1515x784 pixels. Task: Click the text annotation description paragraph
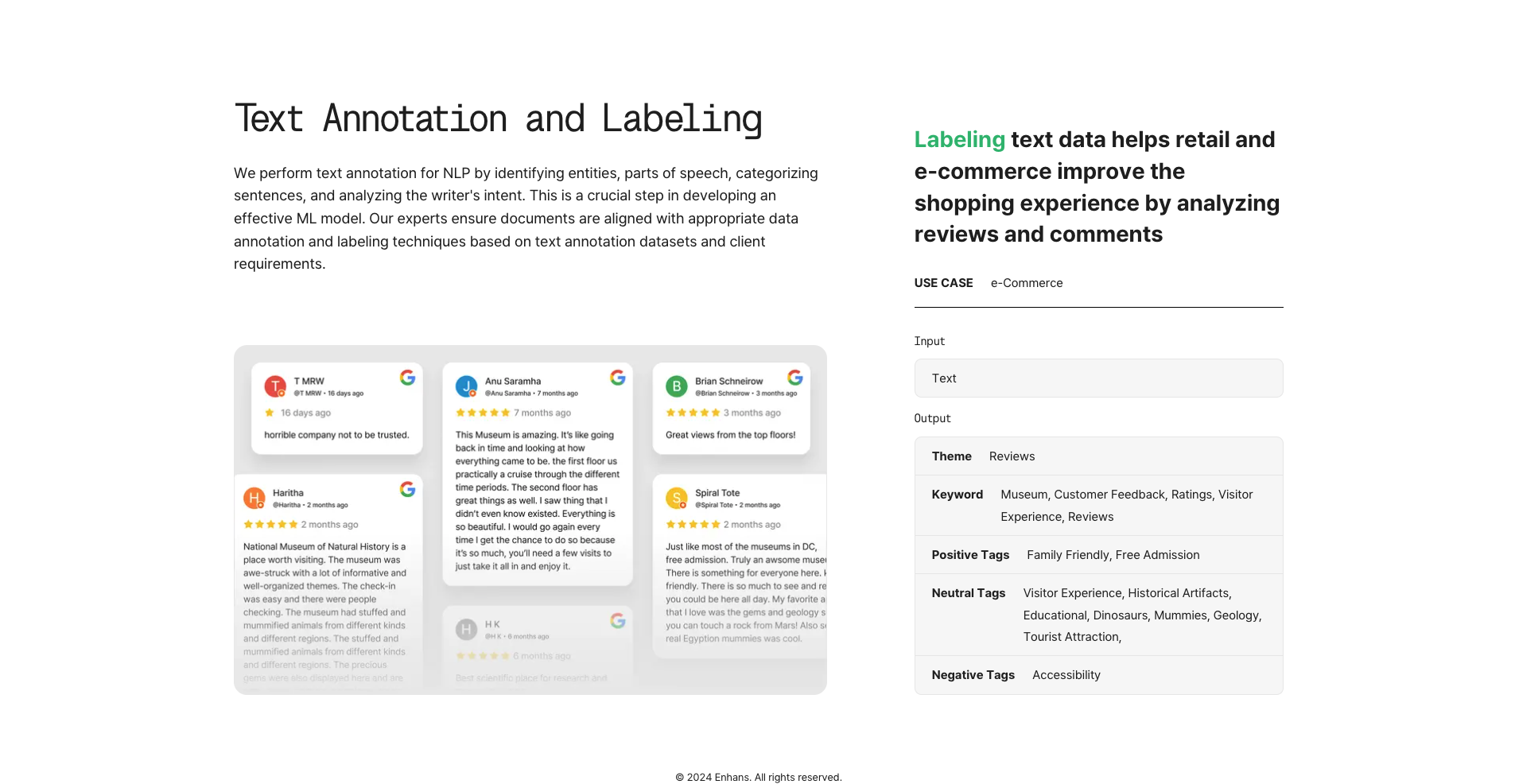pyautogui.click(x=526, y=219)
